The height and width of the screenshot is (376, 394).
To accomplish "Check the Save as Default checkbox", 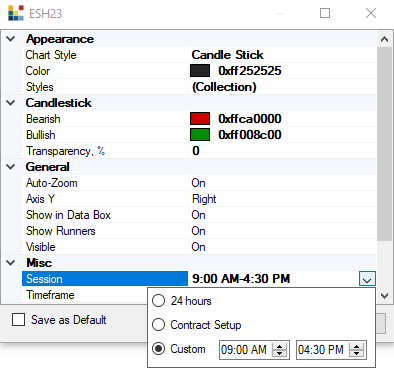I will coord(18,320).
